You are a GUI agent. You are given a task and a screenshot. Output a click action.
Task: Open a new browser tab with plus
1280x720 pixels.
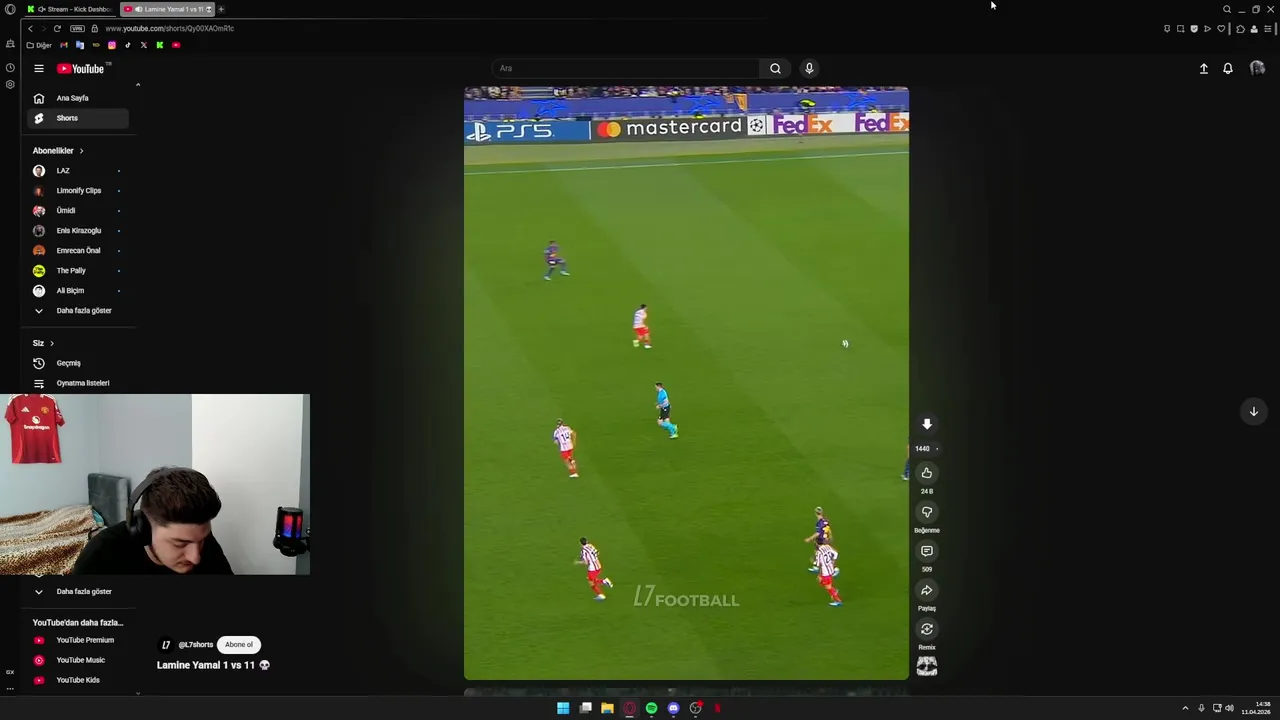(221, 9)
